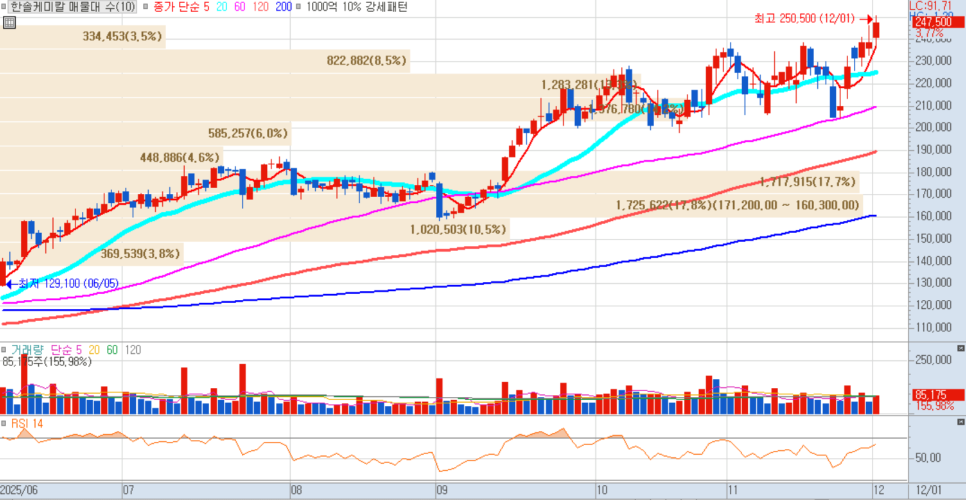Click the 3.77% change readout

(x=928, y=33)
